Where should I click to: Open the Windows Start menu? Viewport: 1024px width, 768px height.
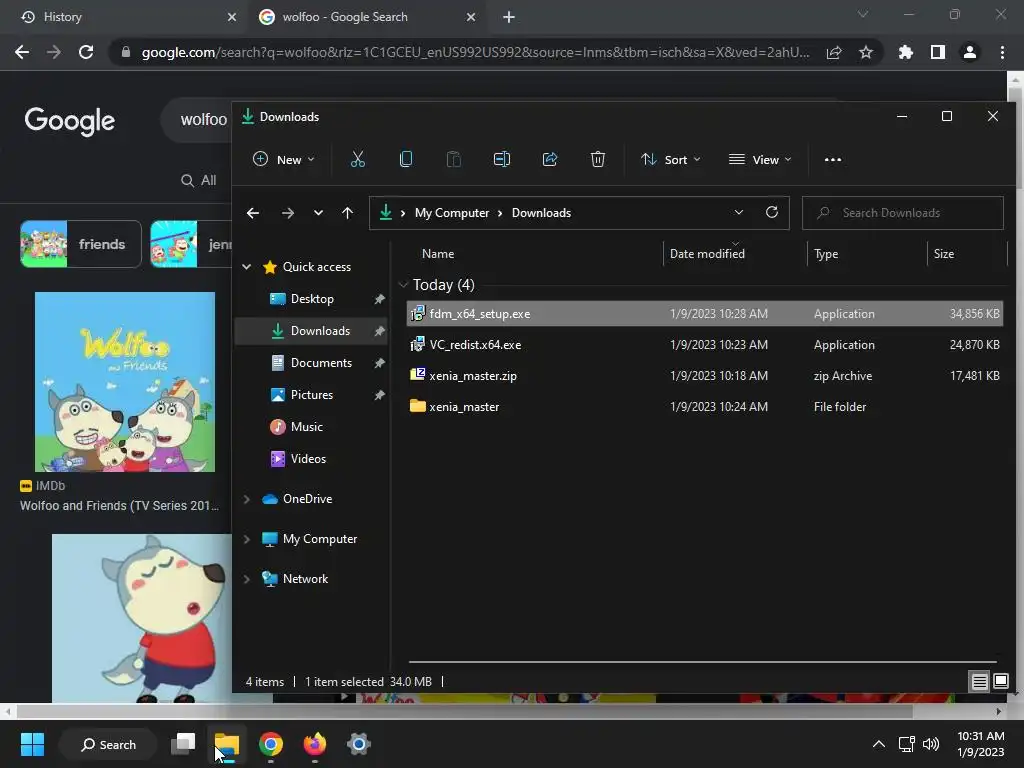click(x=32, y=744)
